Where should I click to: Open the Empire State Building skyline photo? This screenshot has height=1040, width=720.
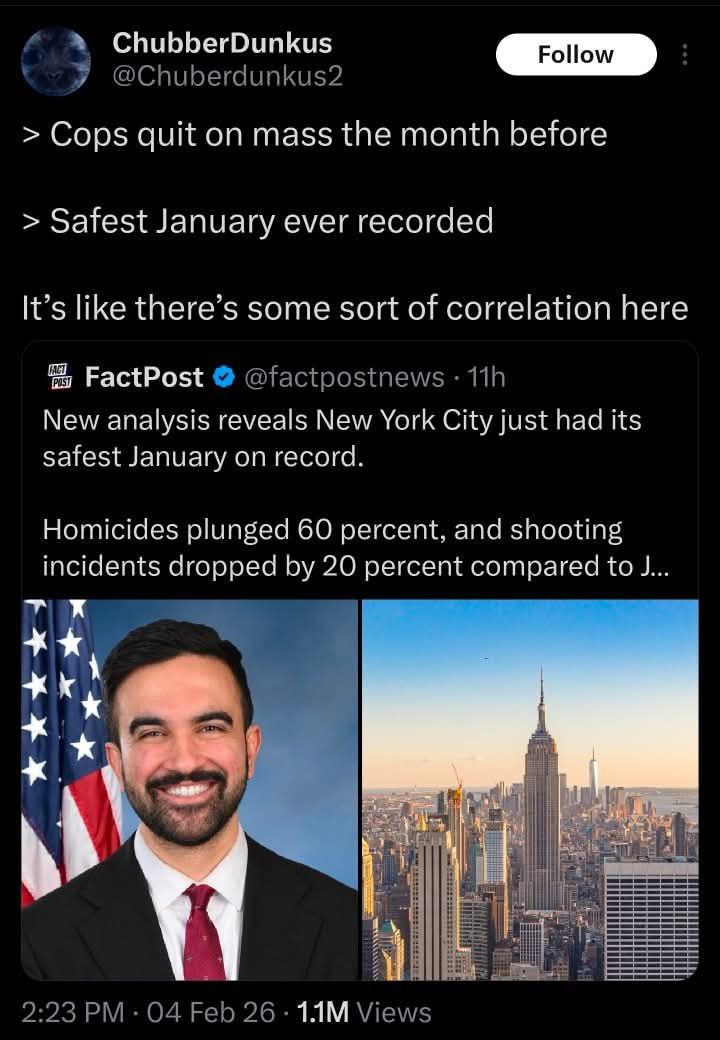pos(530,790)
